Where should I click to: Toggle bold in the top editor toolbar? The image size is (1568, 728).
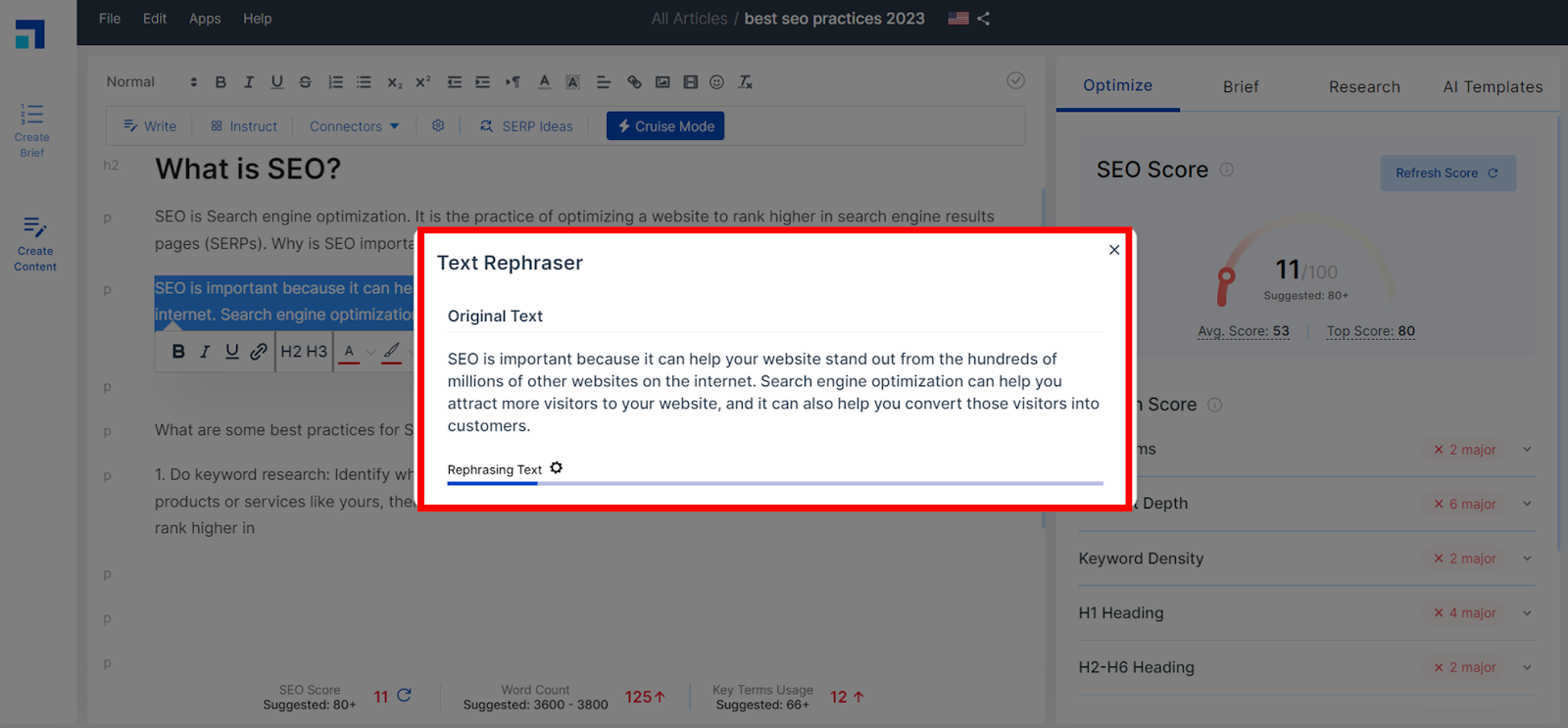pyautogui.click(x=220, y=82)
